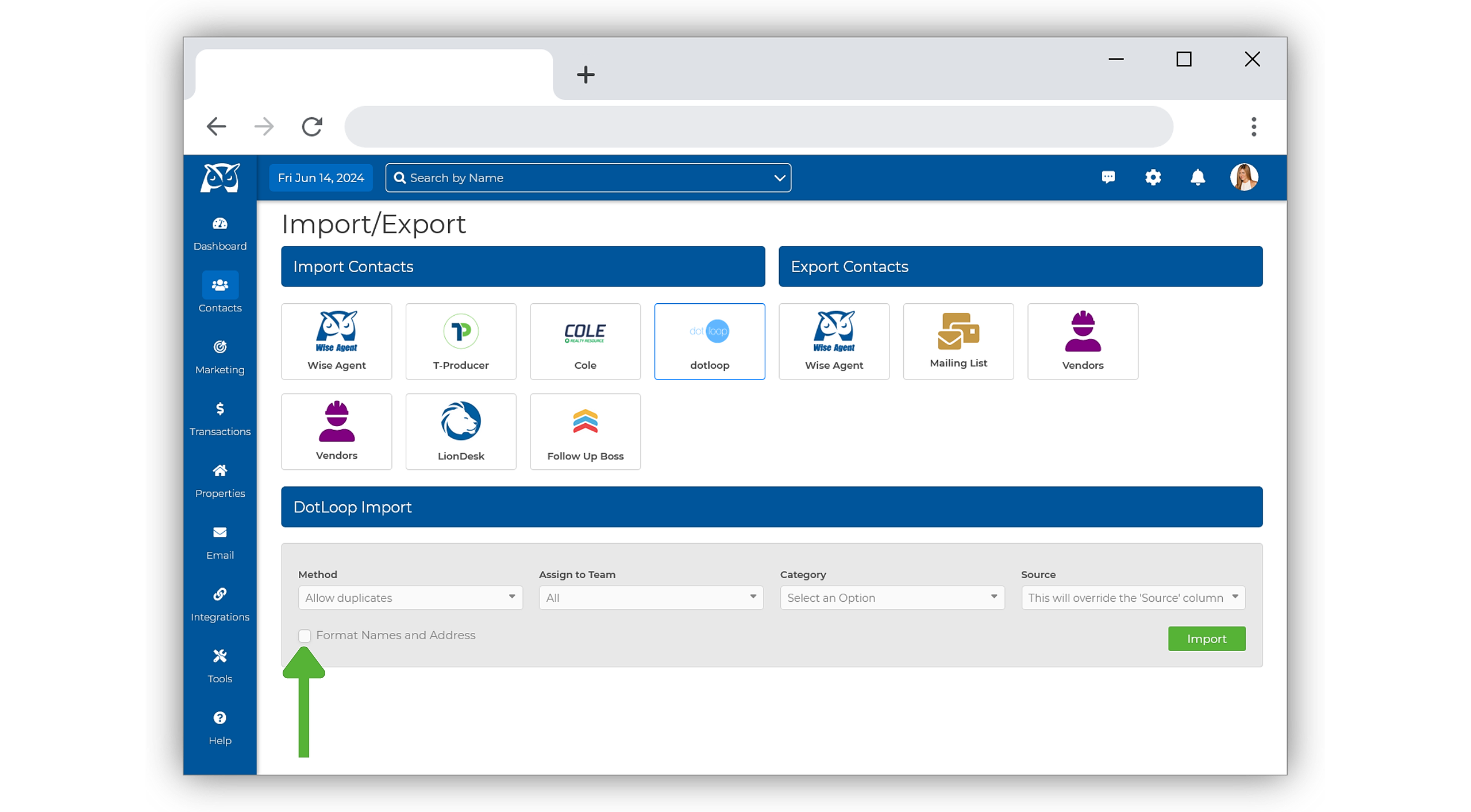Go to Marketing in the sidebar
This screenshot has width=1471, height=812.
click(220, 357)
